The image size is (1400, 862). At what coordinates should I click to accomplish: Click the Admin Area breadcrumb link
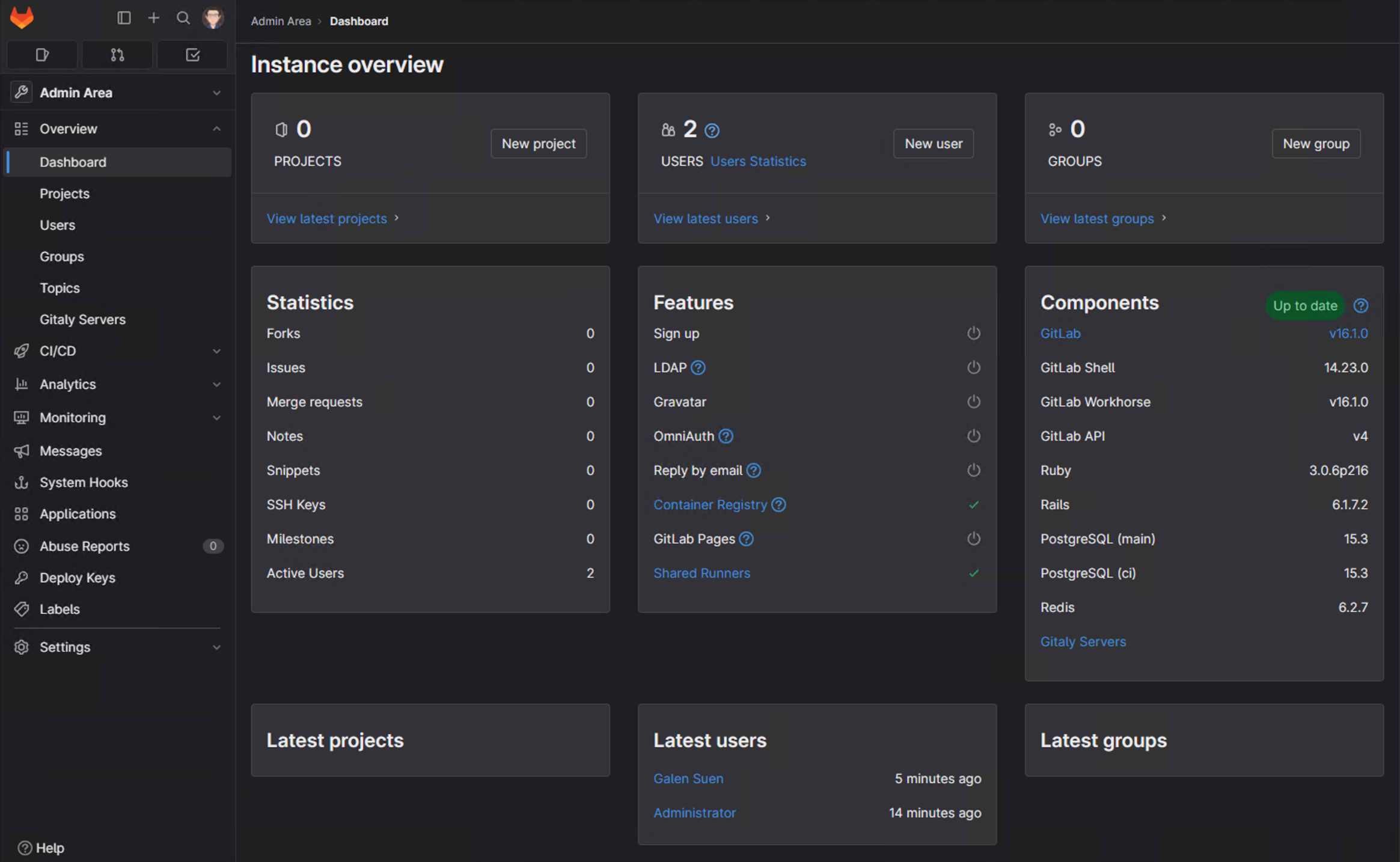281,20
